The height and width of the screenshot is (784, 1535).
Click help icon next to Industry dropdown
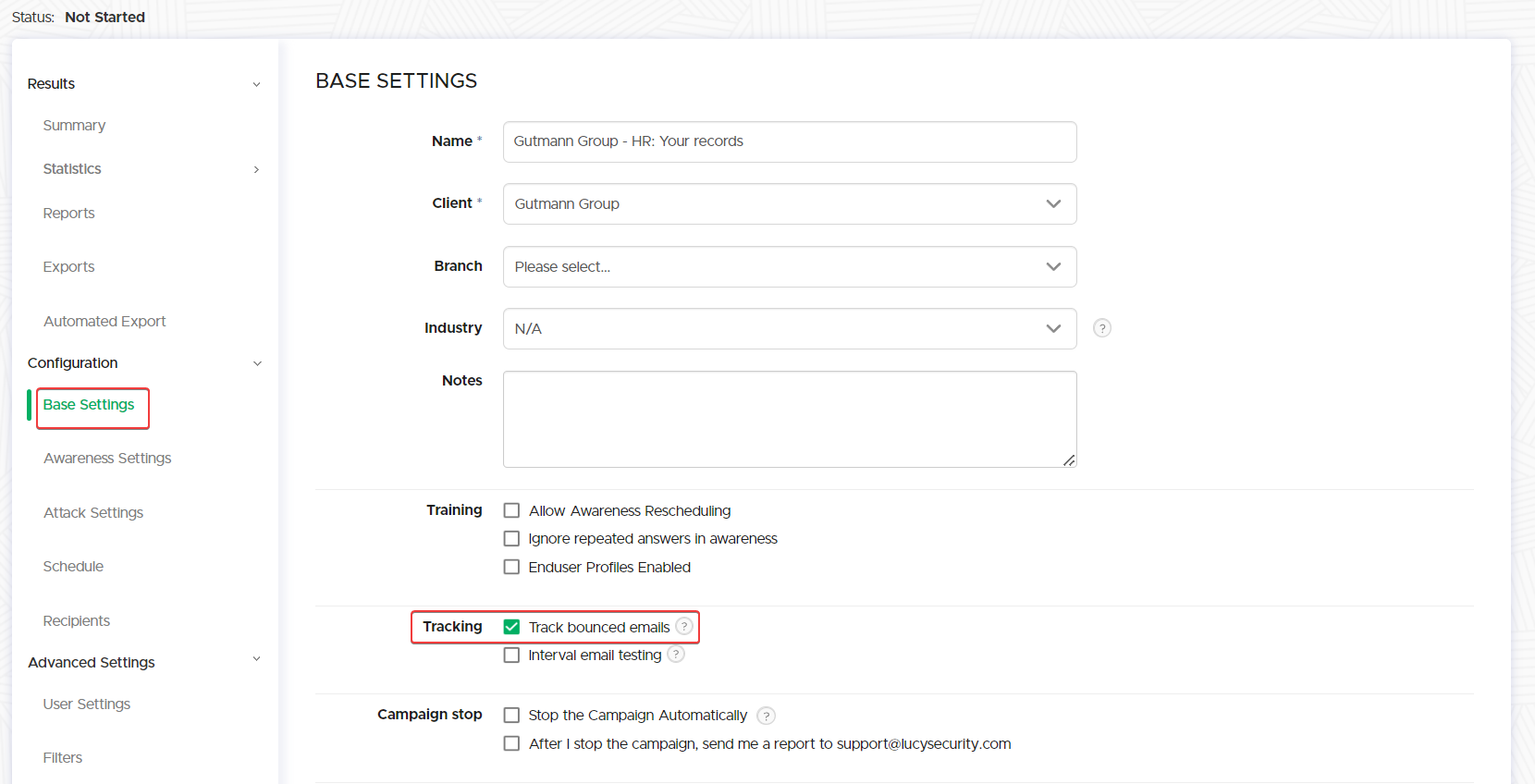1101,328
